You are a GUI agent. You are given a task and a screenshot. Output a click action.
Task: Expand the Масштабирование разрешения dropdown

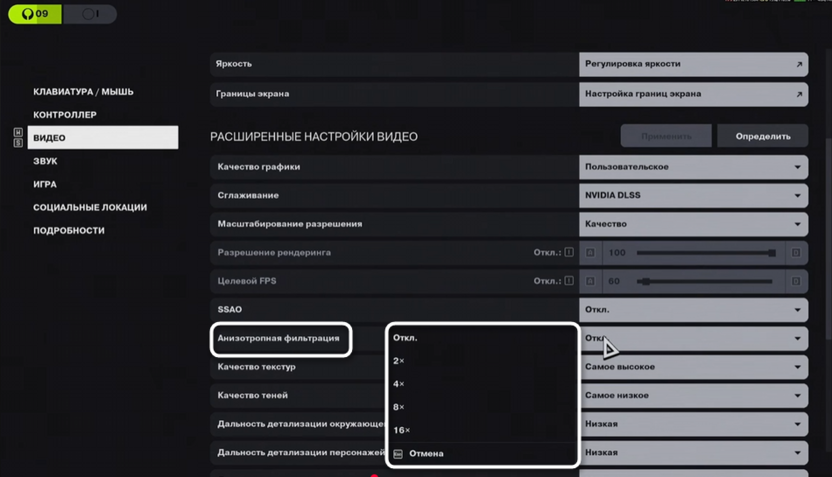tap(694, 224)
